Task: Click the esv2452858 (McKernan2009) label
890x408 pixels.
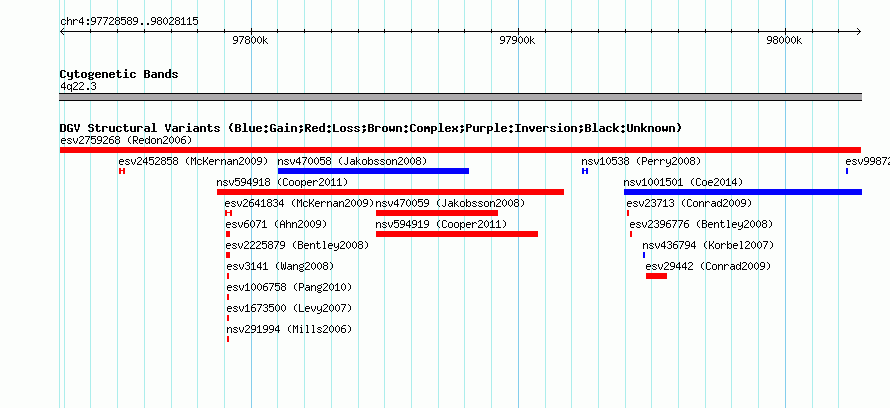Action: (193, 161)
